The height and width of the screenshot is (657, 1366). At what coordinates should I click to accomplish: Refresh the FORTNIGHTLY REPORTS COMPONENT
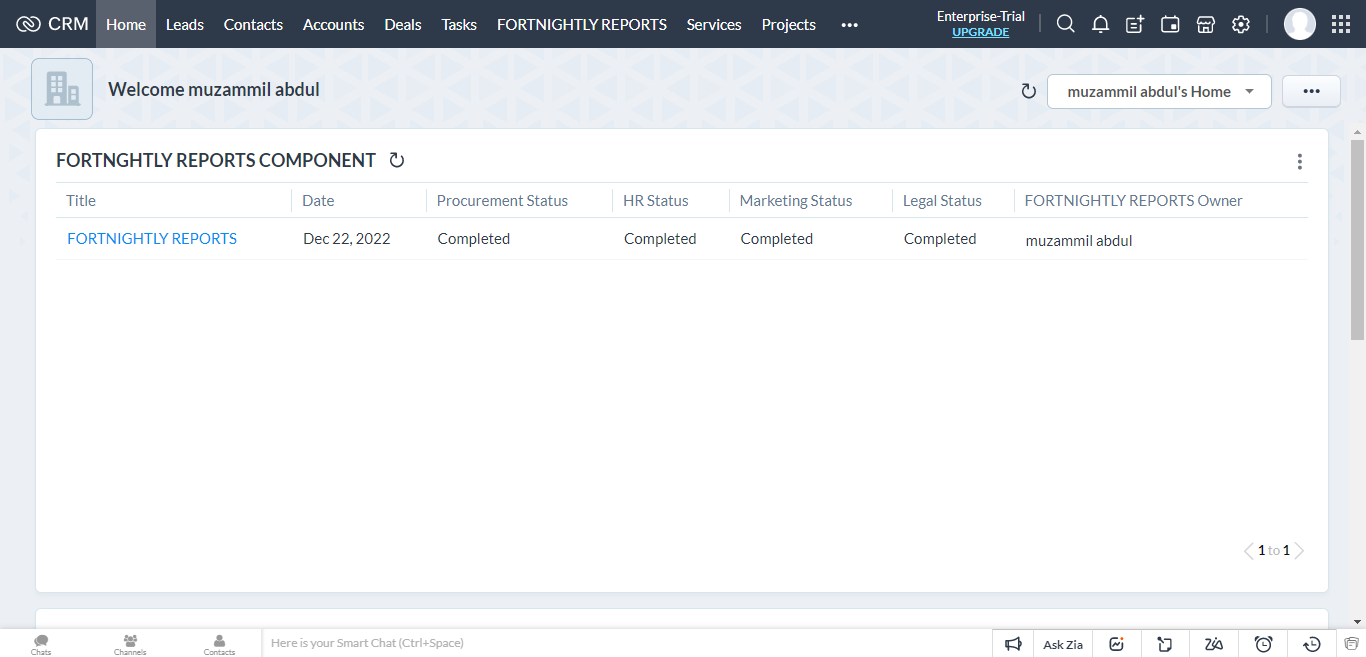[396, 160]
